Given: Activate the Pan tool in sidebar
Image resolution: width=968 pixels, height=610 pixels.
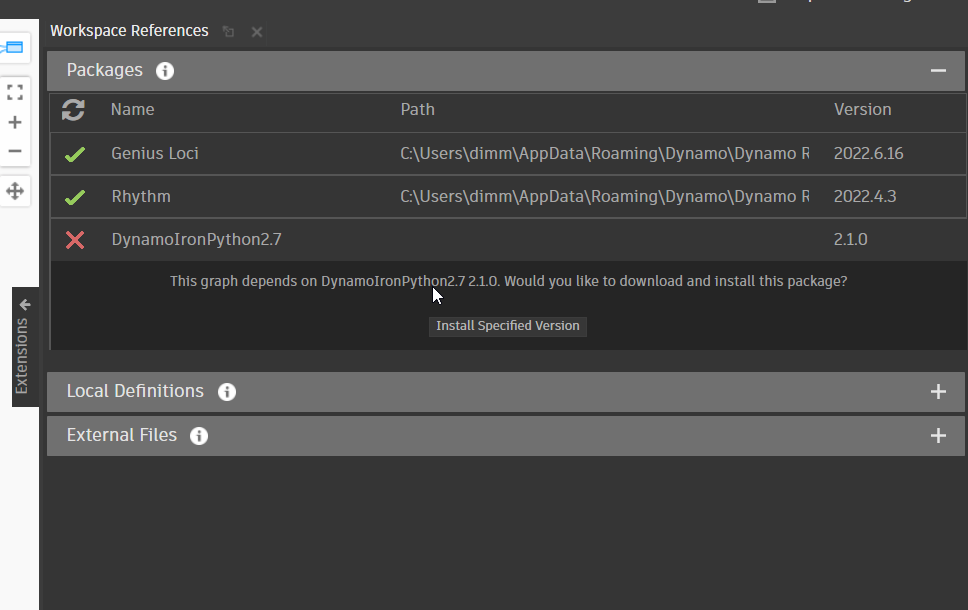Looking at the screenshot, I should tap(14, 190).
